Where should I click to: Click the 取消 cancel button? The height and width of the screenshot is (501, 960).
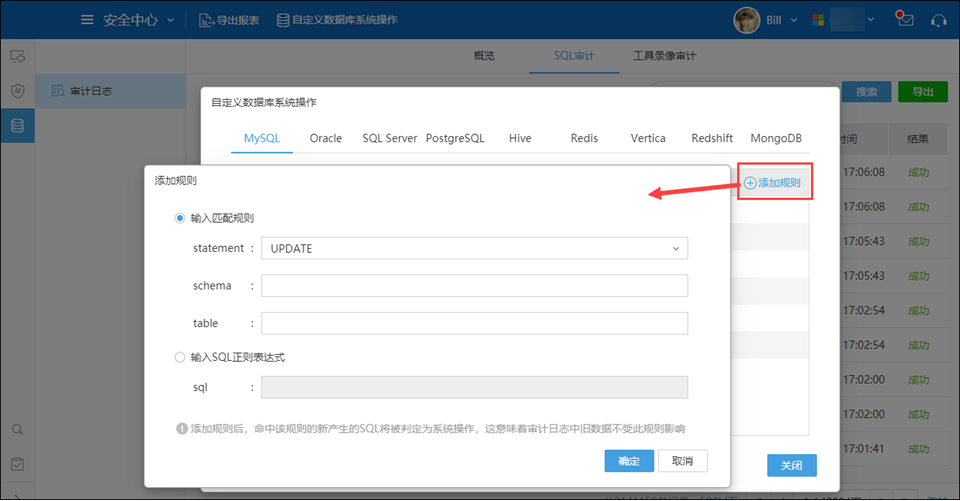683,461
